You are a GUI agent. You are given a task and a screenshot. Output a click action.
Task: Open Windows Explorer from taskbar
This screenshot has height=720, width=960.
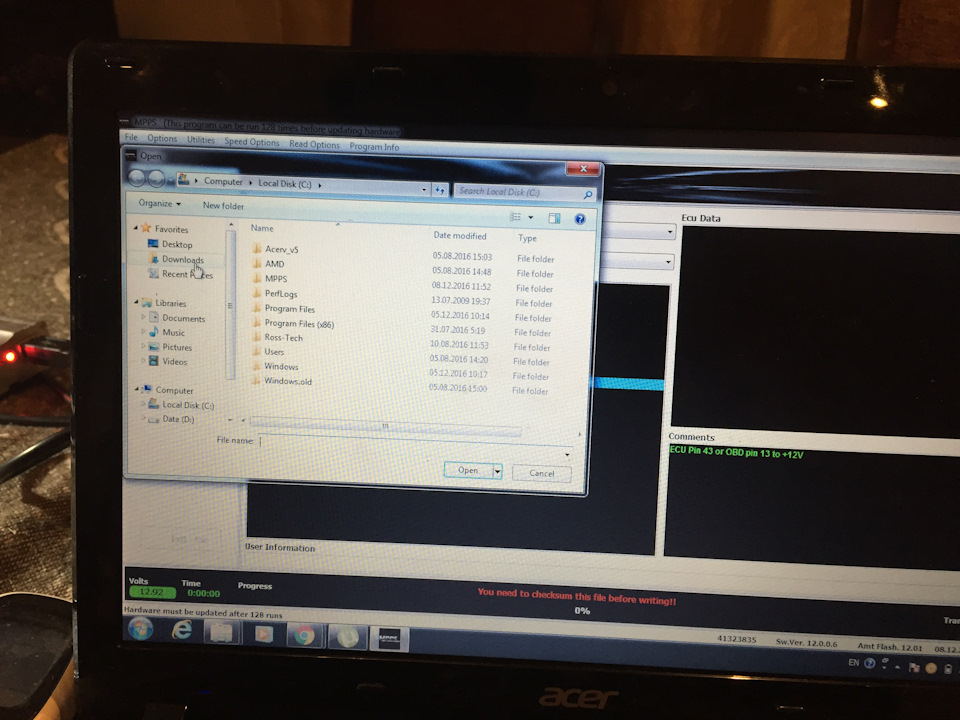pos(222,632)
